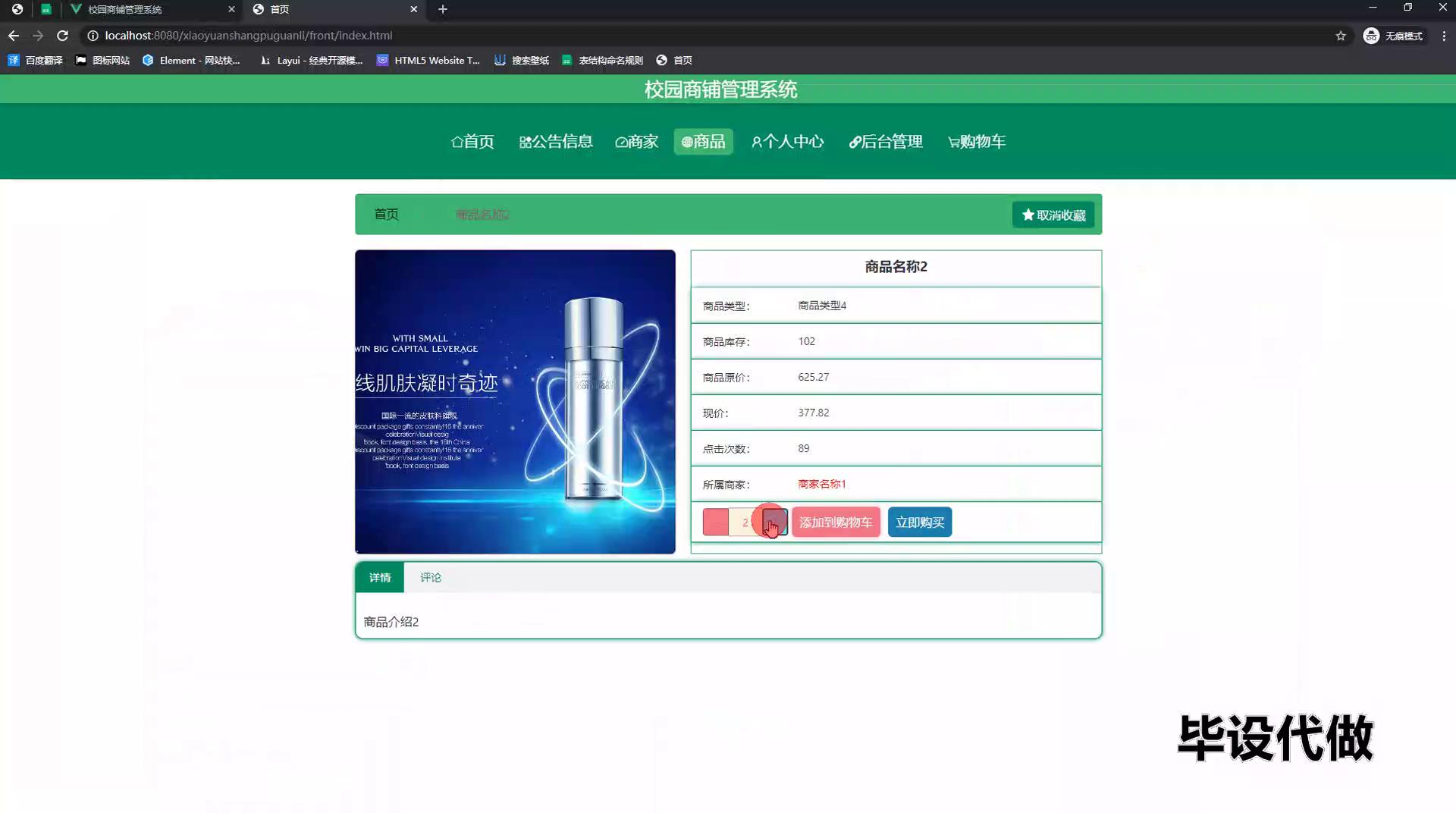The image size is (1456, 813).
Task: Open 个人中心 from the navigation bar
Action: [x=787, y=142]
